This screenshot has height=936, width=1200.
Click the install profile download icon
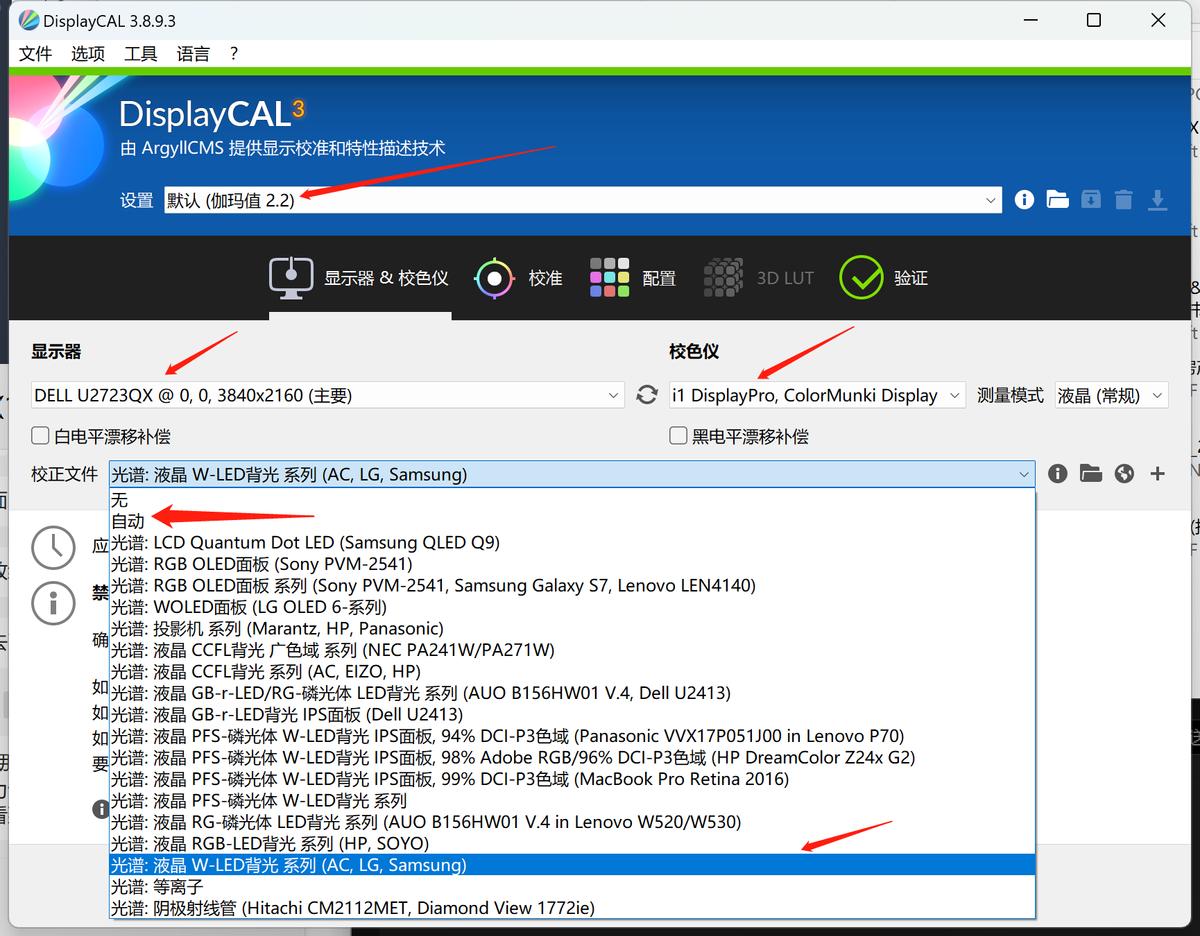[1157, 200]
